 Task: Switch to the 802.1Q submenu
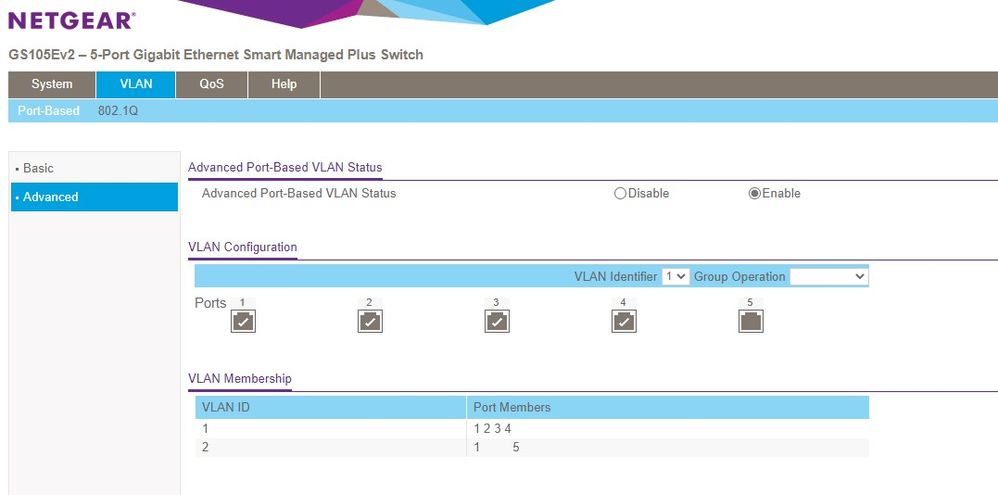118,111
